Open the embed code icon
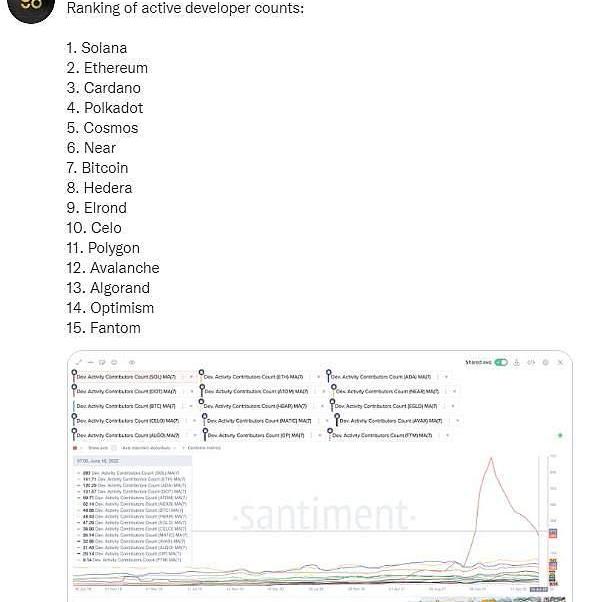This screenshot has height=602, width=589. (x=531, y=362)
